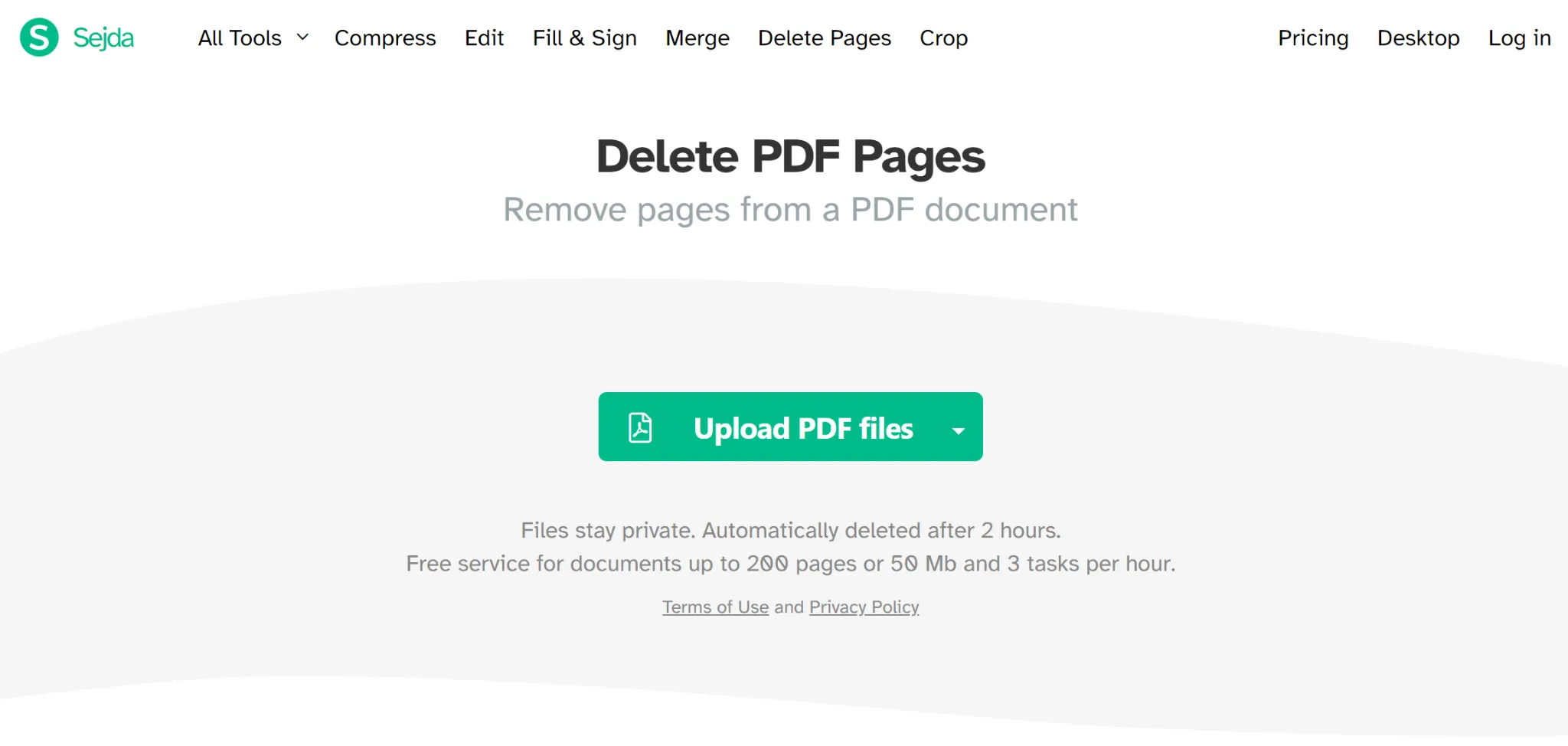The image size is (1568, 746).
Task: Switch to the Crop tool
Action: coord(943,38)
